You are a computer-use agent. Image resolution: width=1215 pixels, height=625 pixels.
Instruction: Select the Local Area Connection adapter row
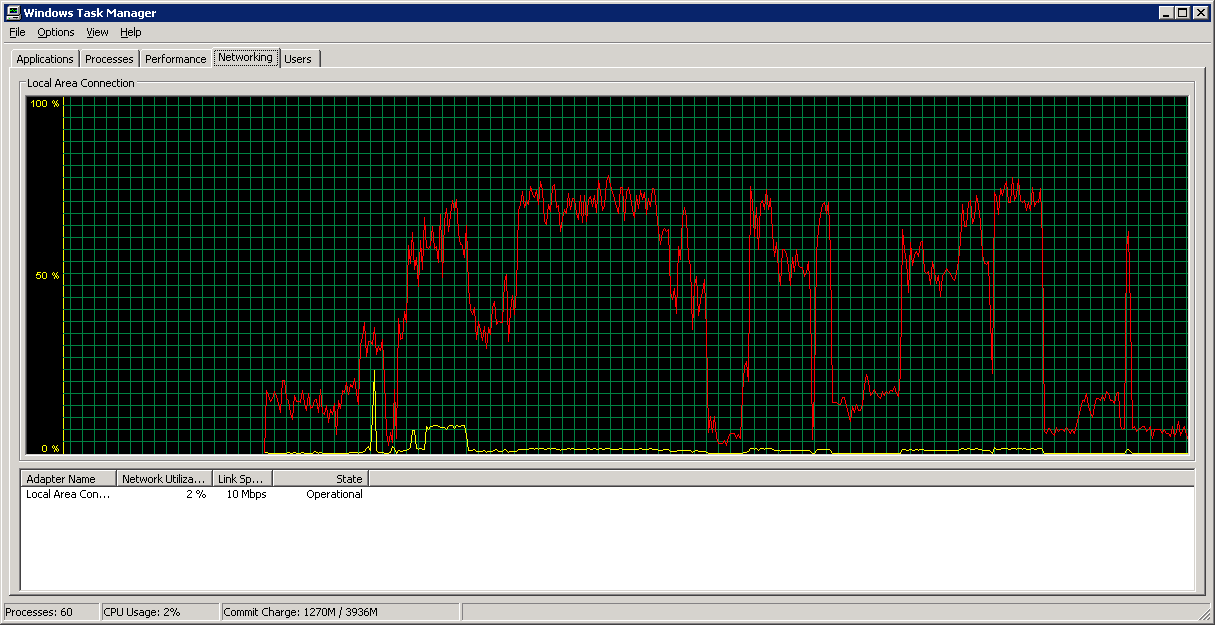pos(68,494)
